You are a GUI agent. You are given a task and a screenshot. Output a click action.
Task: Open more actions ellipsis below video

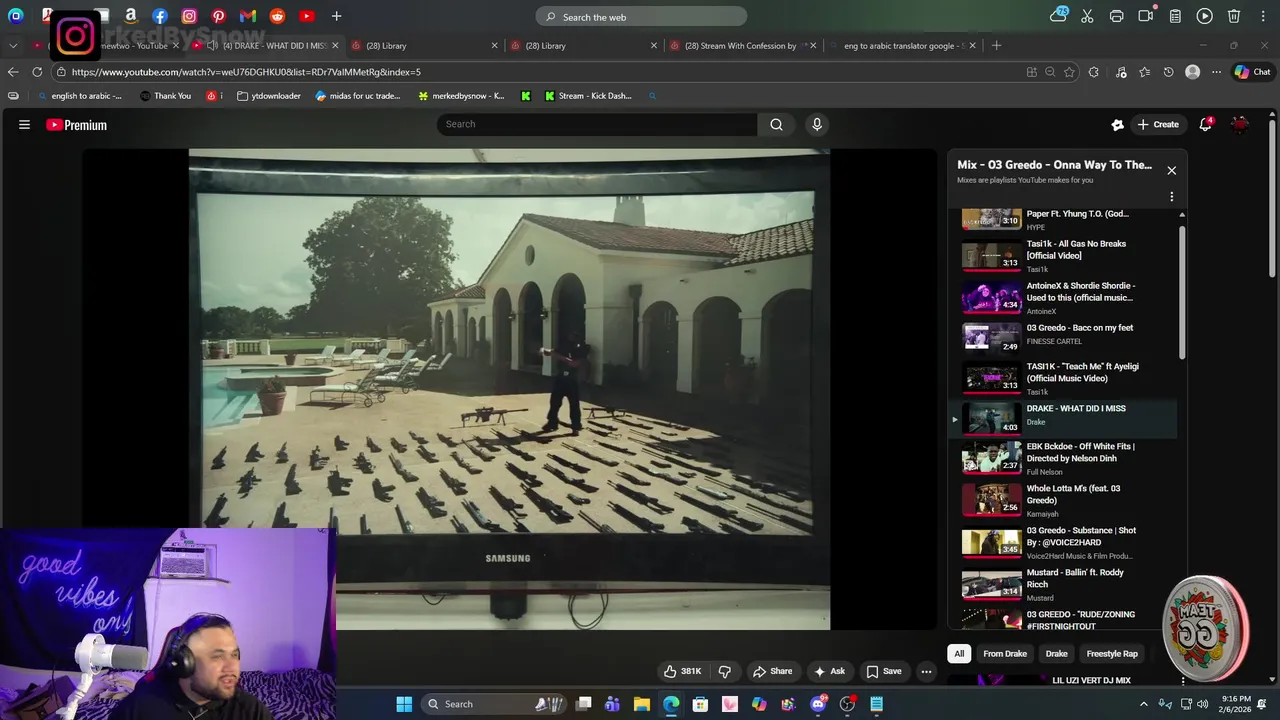click(x=926, y=671)
